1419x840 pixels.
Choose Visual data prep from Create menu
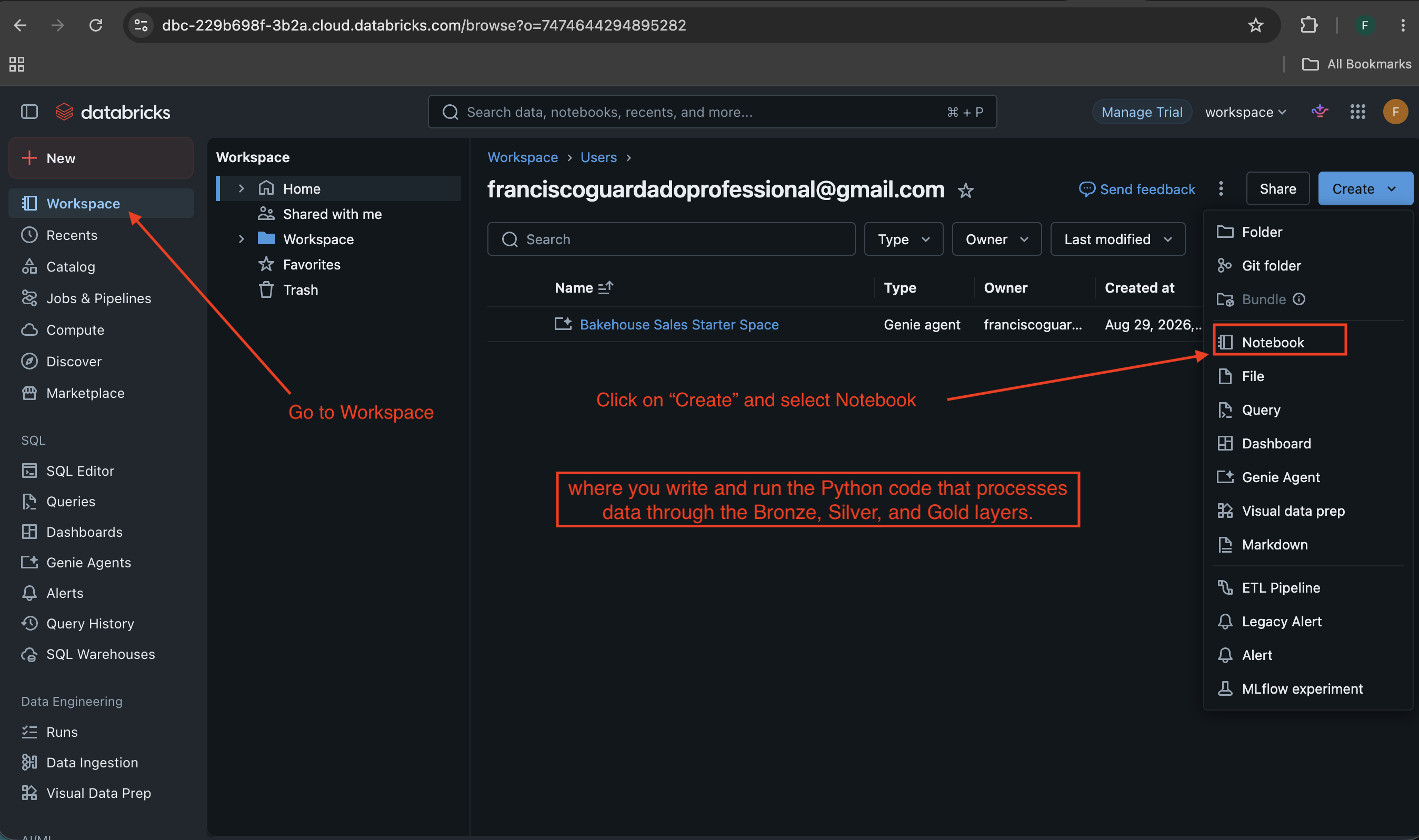coord(1308,511)
